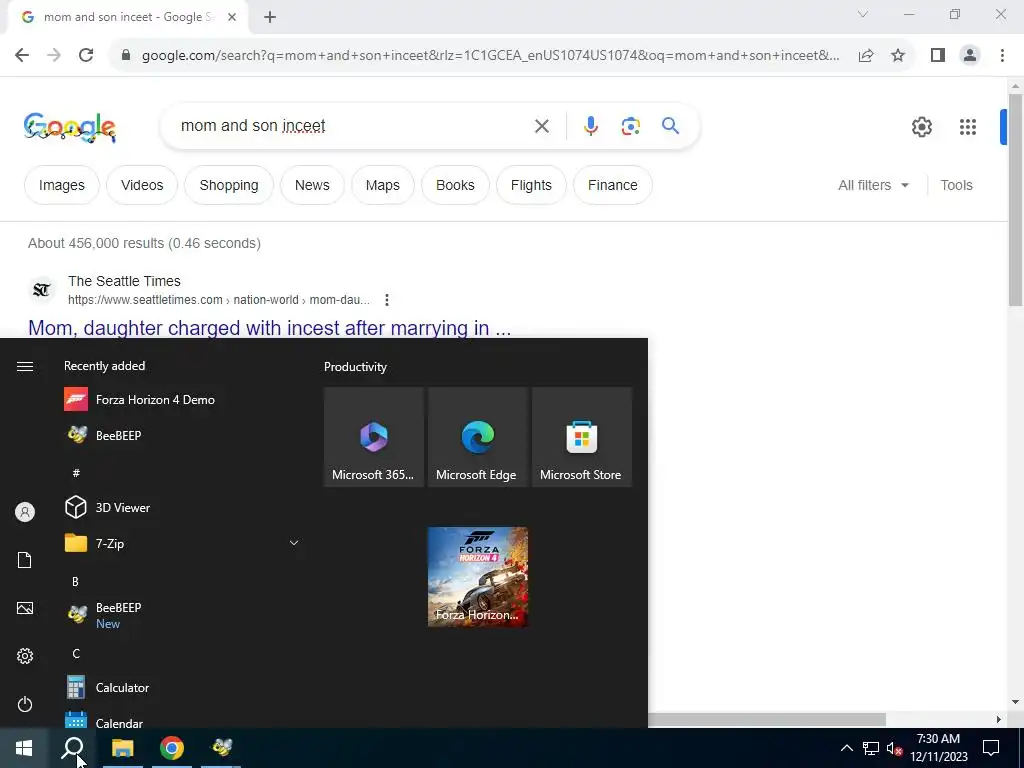Switch to Chrome on the taskbar
Viewport: 1024px width, 768px height.
[172, 748]
